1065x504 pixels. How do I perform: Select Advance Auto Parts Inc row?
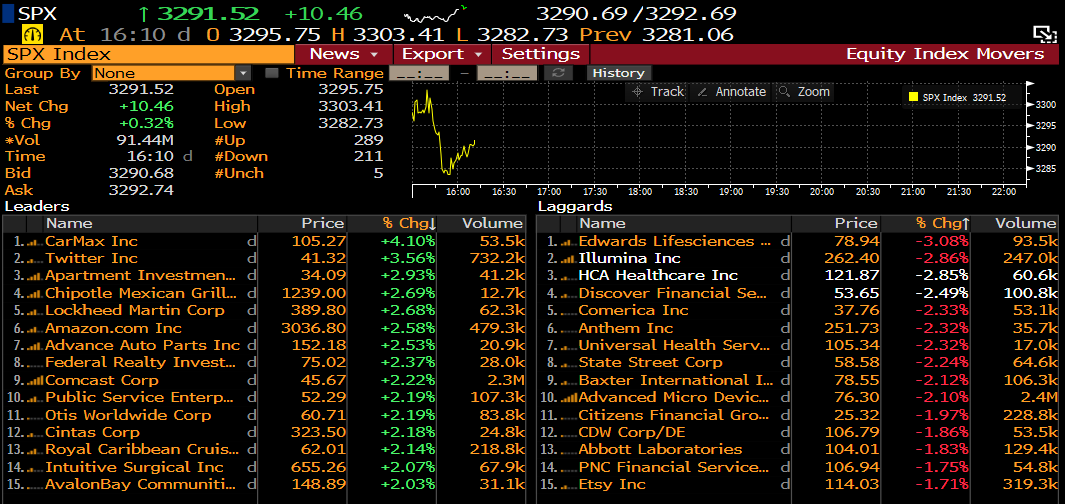click(264, 346)
